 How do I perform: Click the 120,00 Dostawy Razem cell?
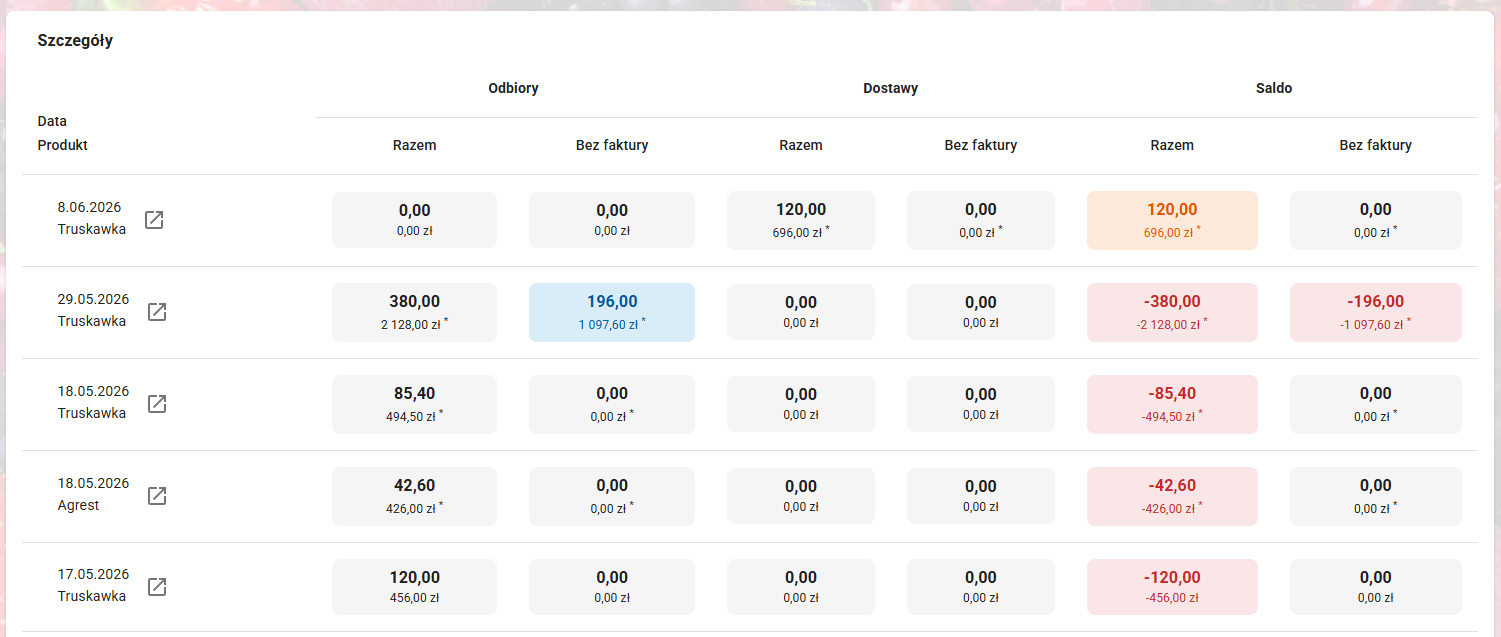pos(801,220)
